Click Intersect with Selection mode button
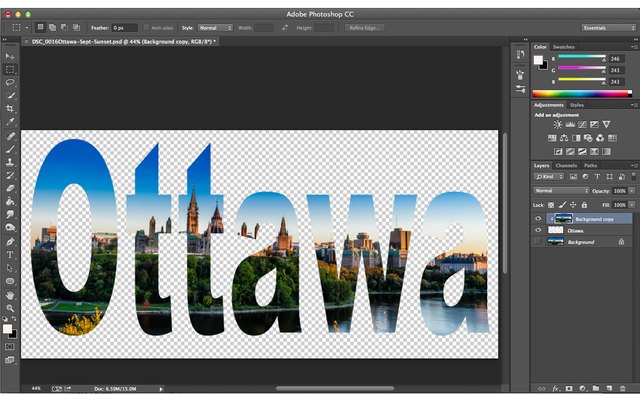Viewport: 640px width, 394px height. [x=76, y=27]
